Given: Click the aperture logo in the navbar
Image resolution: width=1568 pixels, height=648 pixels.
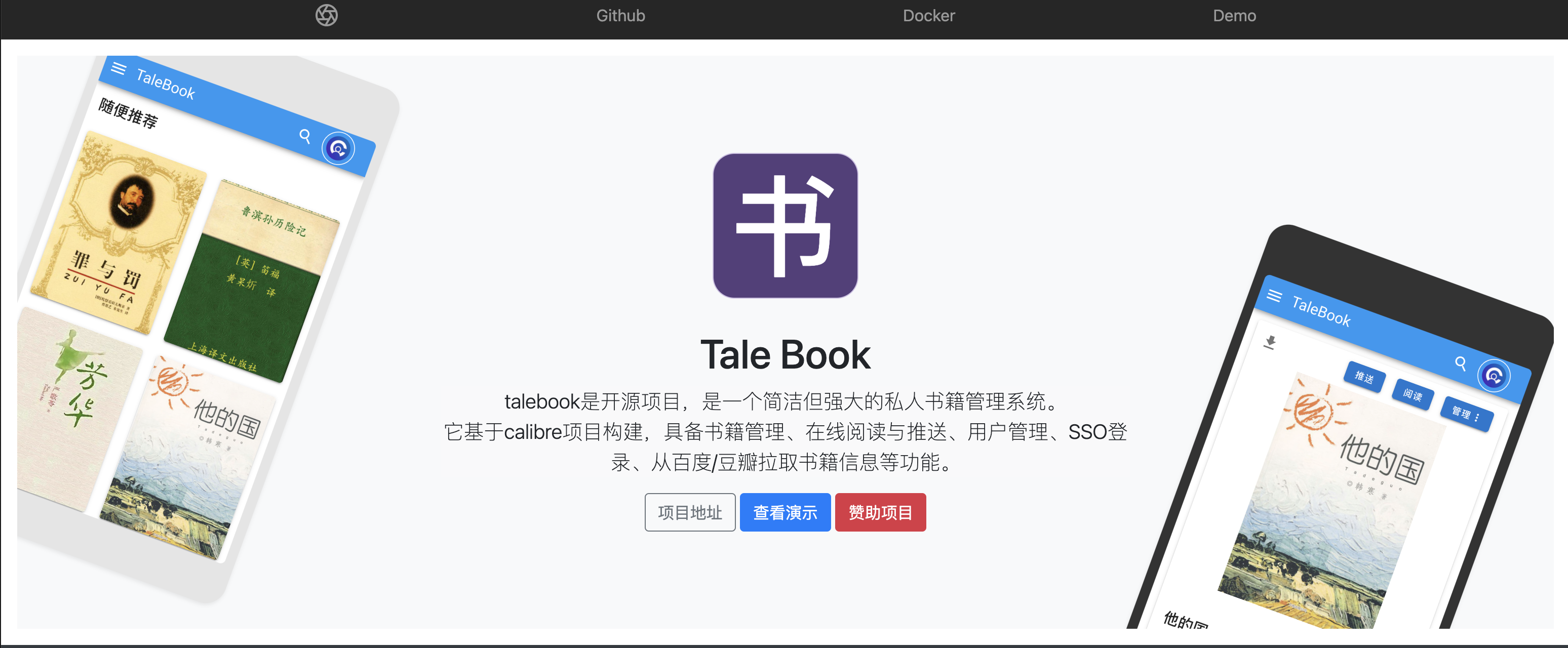Looking at the screenshot, I should (x=326, y=15).
